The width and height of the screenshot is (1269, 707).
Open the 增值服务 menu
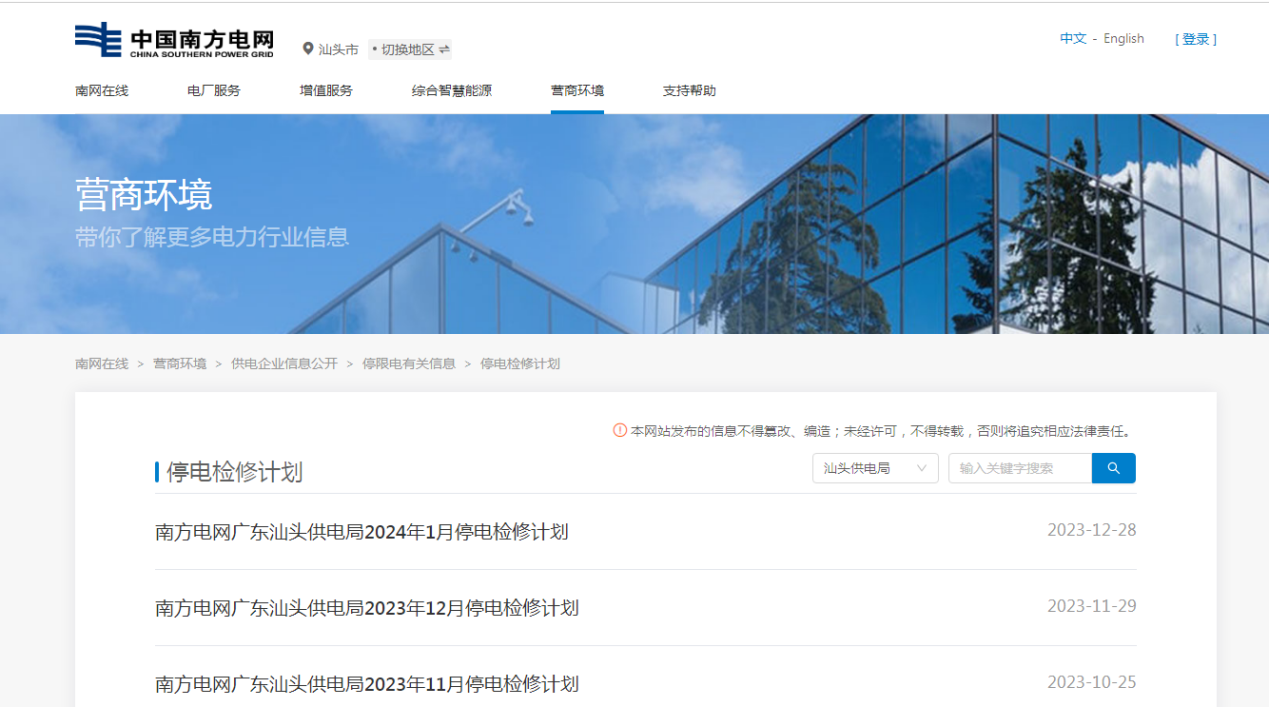[x=326, y=90]
